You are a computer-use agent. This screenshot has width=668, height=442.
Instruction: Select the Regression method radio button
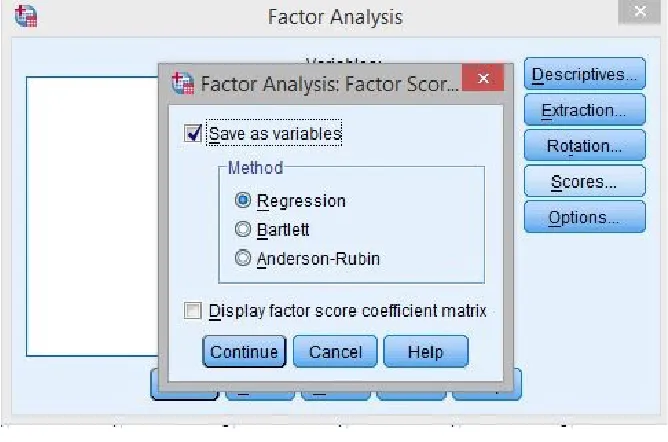coord(243,200)
